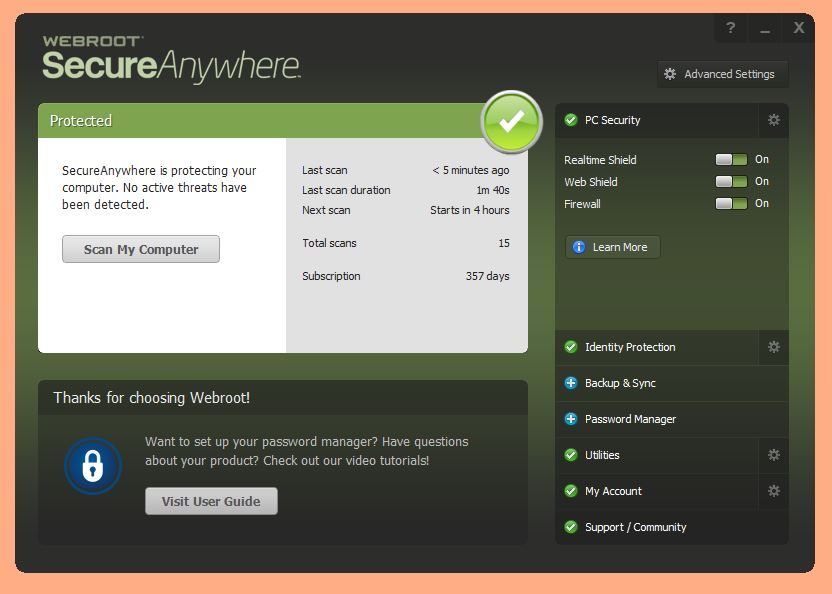Open PC Security settings gear

774,120
